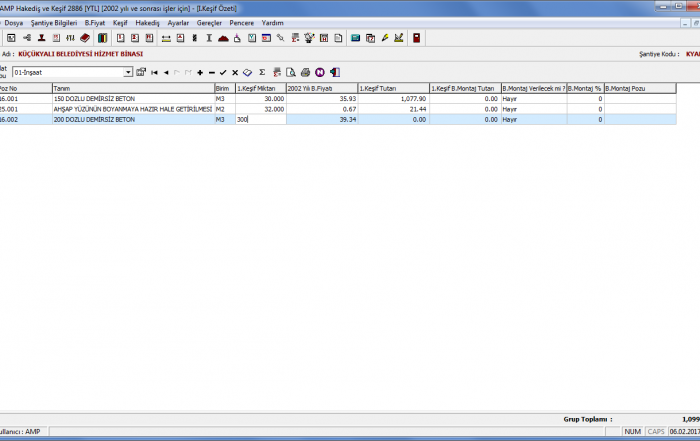
Task: Click the quantity field containing 300
Action: click(x=259, y=119)
